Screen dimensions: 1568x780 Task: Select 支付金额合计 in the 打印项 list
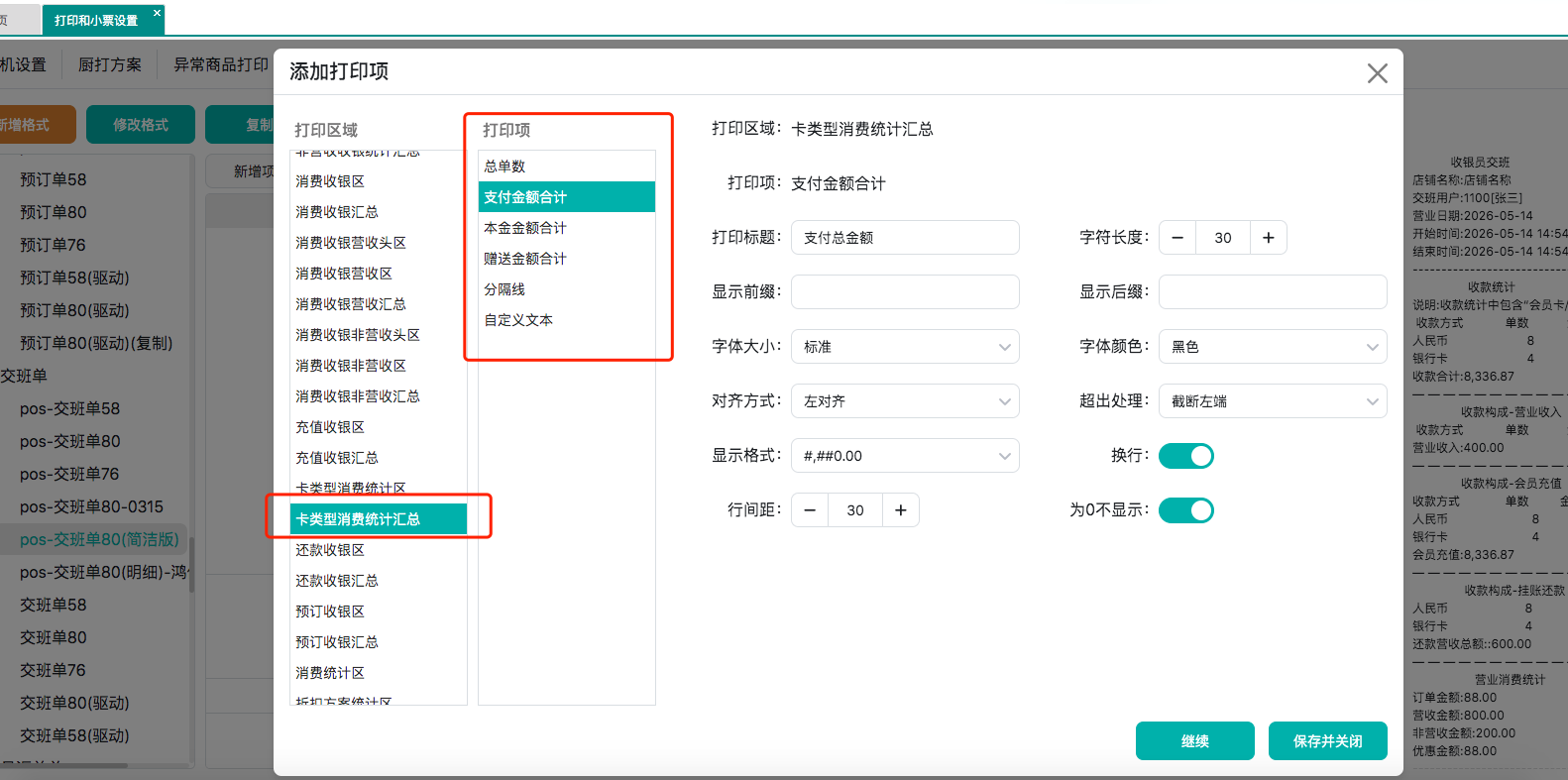coord(567,197)
